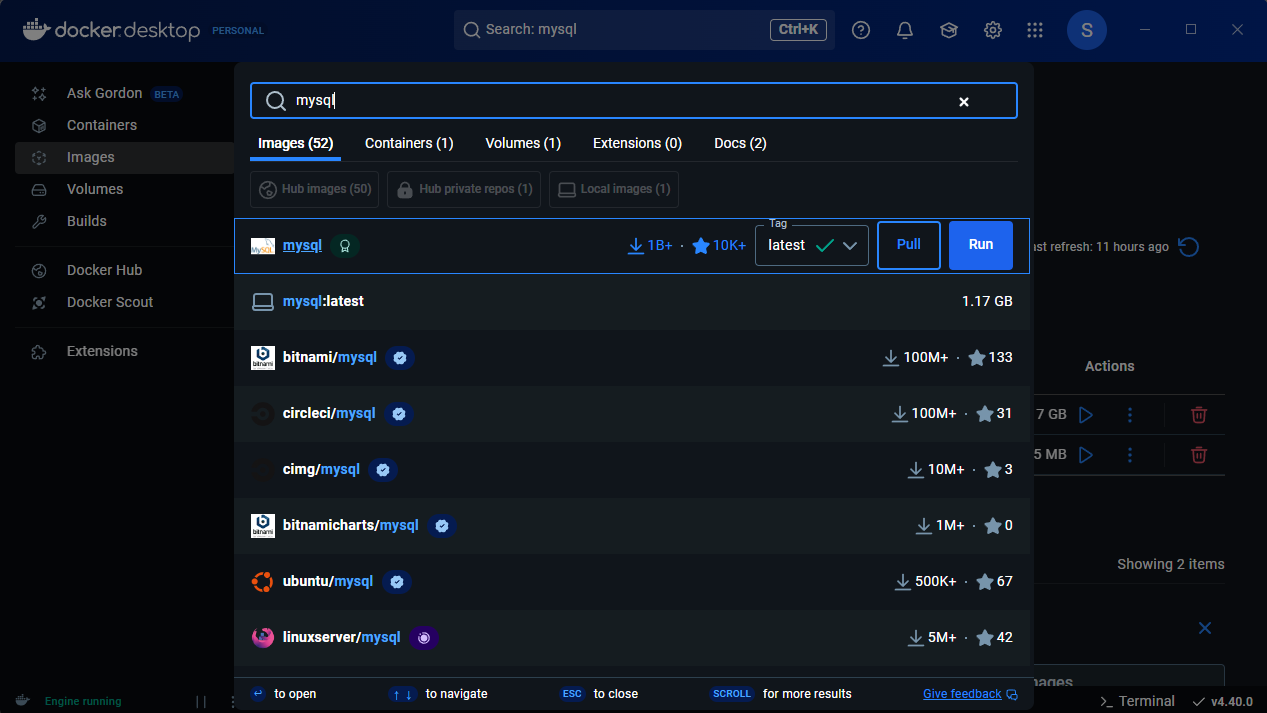The height and width of the screenshot is (713, 1267).
Task: Open the notifications bell
Action: (x=905, y=30)
